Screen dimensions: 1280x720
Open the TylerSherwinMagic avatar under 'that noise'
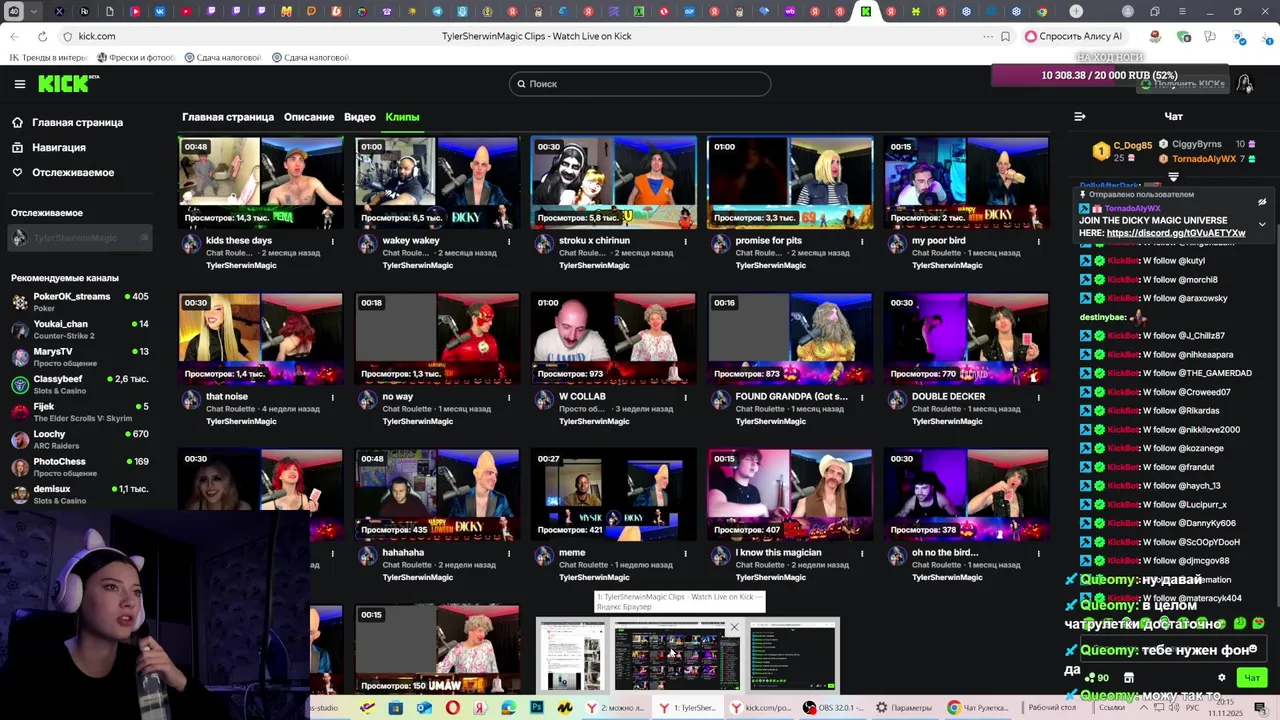click(191, 400)
